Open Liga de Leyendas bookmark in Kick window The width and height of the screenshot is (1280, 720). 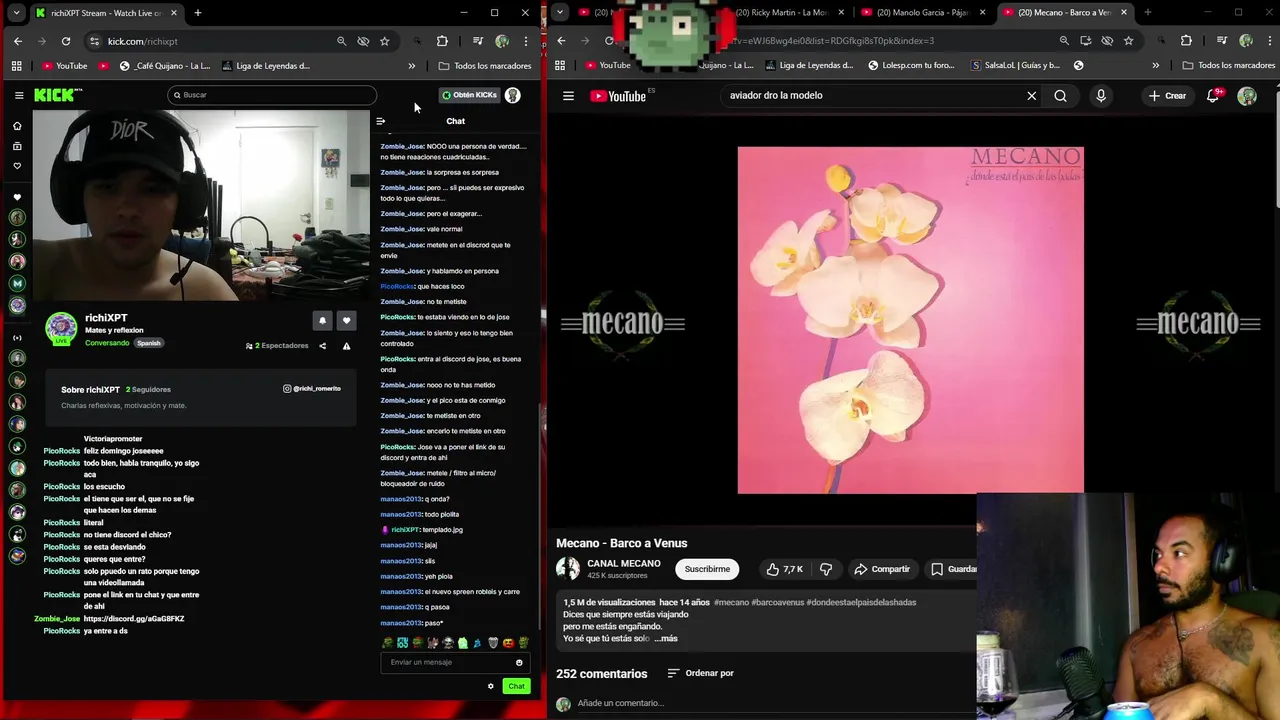266,66
